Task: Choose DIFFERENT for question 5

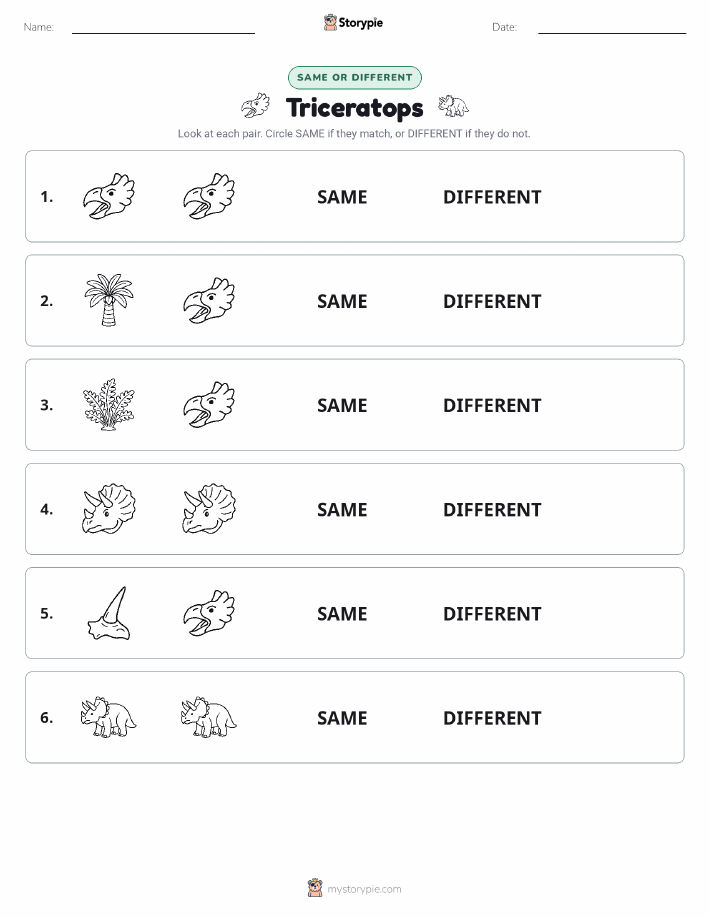Action: coord(492,613)
